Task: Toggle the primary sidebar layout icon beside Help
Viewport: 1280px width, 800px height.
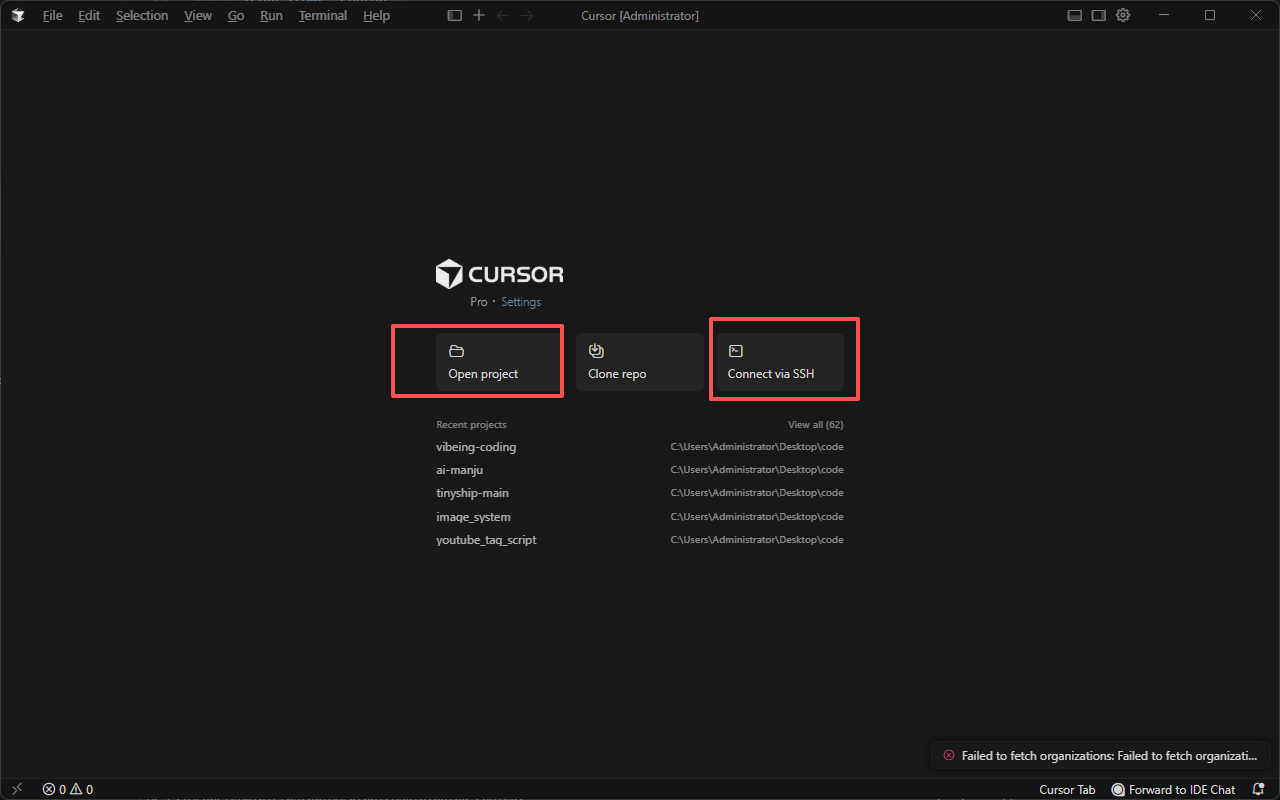Action: tap(455, 15)
